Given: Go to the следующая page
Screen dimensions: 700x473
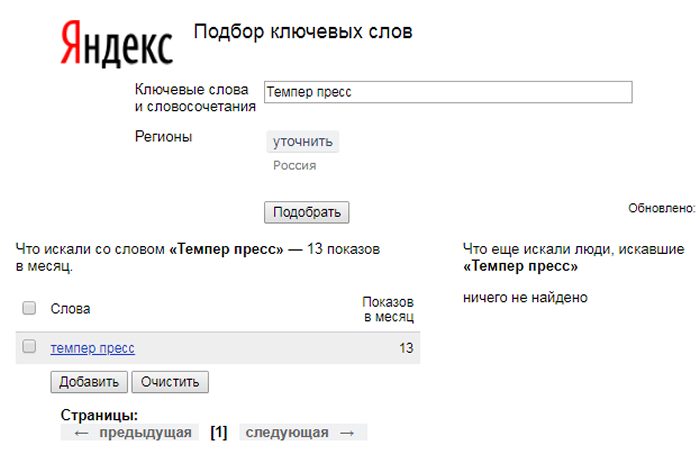Looking at the screenshot, I should click(x=287, y=432).
